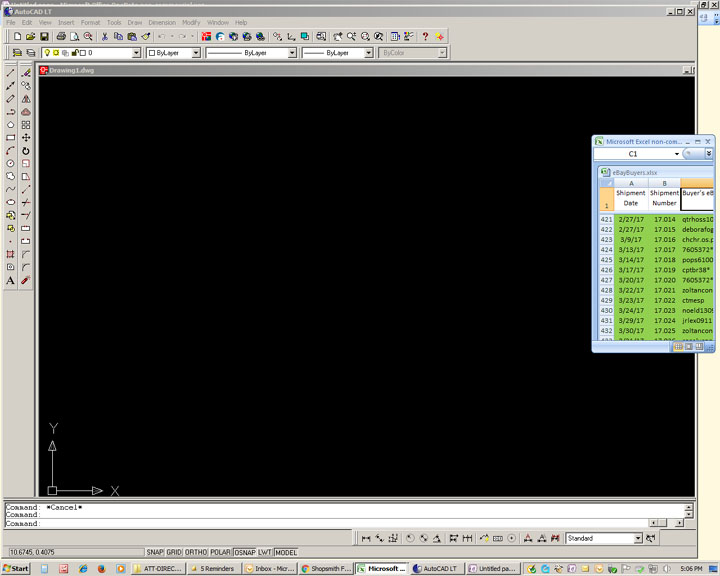Open Shopsmith F... Chrome taskbar button
Image resolution: width=720 pixels, height=576 pixels.
(x=326, y=569)
